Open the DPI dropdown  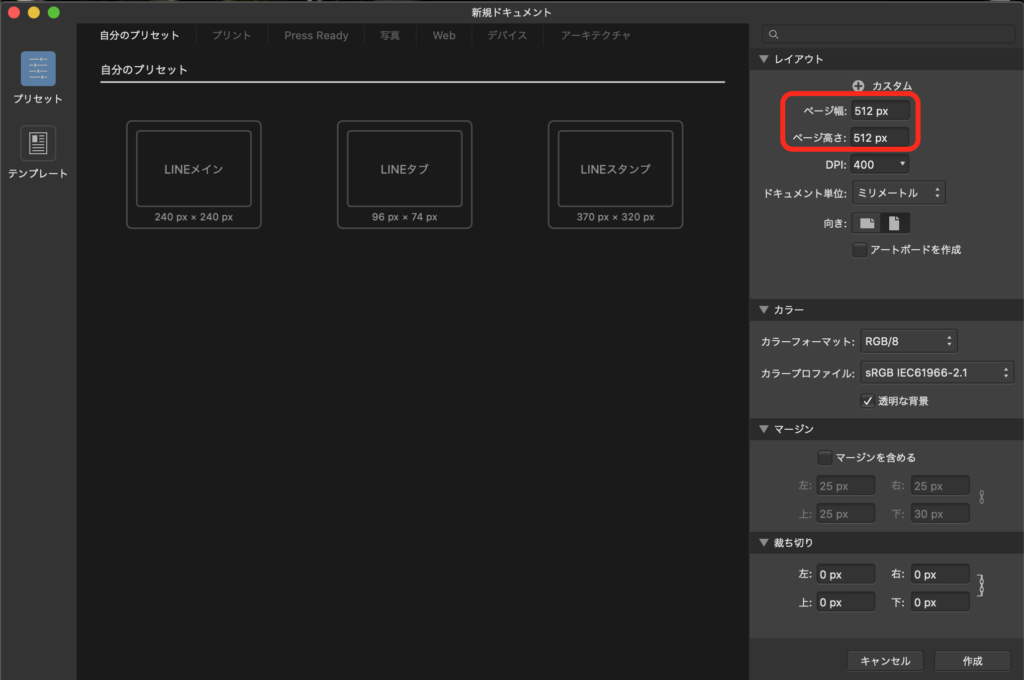click(880, 165)
